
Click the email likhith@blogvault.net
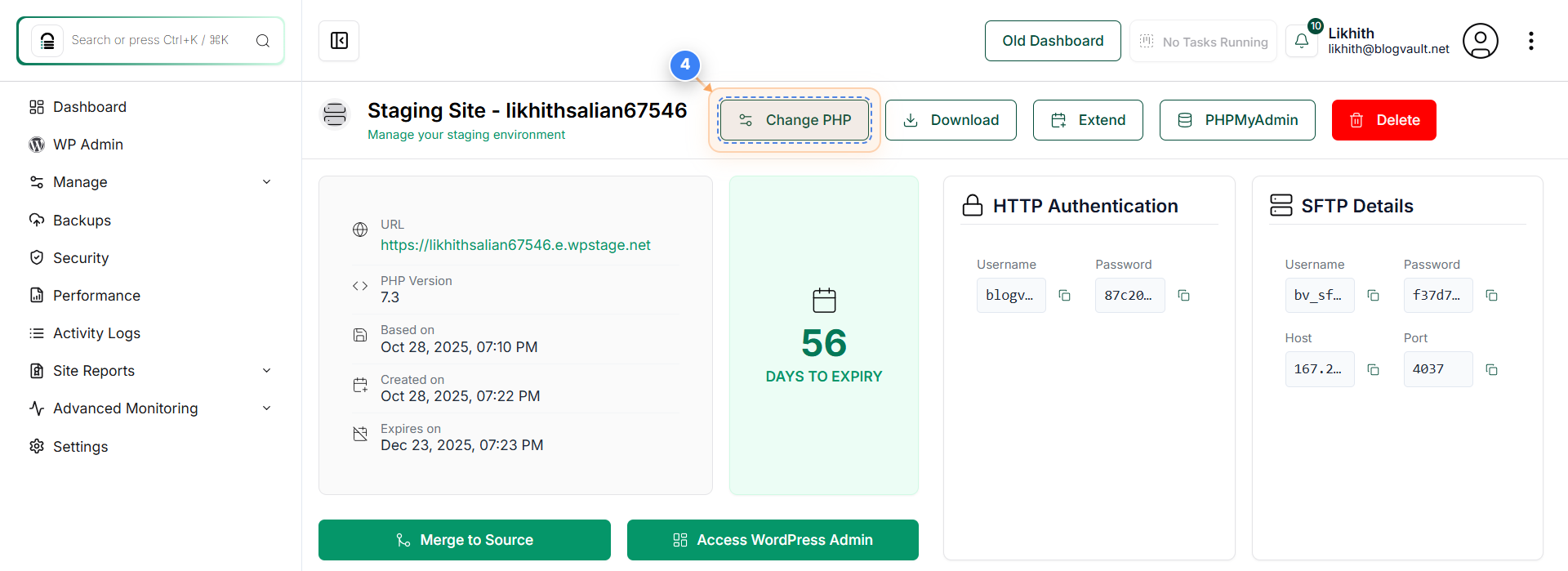point(1388,49)
